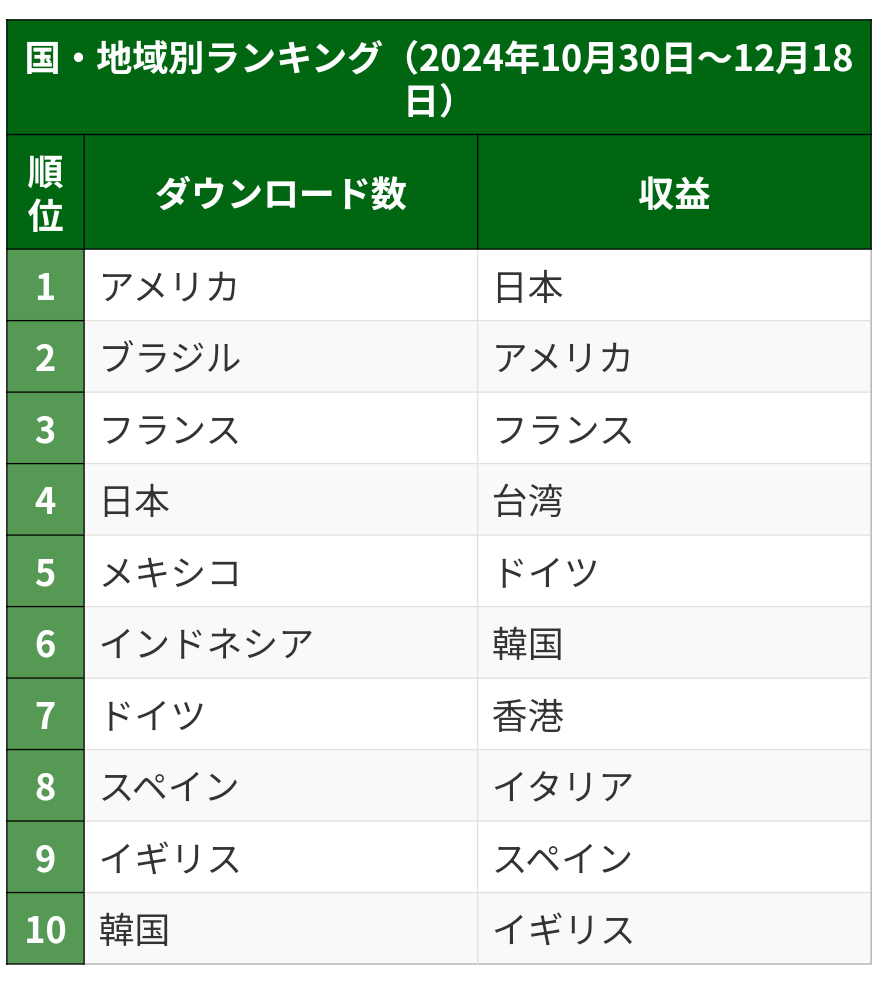The image size is (888, 989).
Task: Click フランス in the revenue column
Action: (x=563, y=430)
